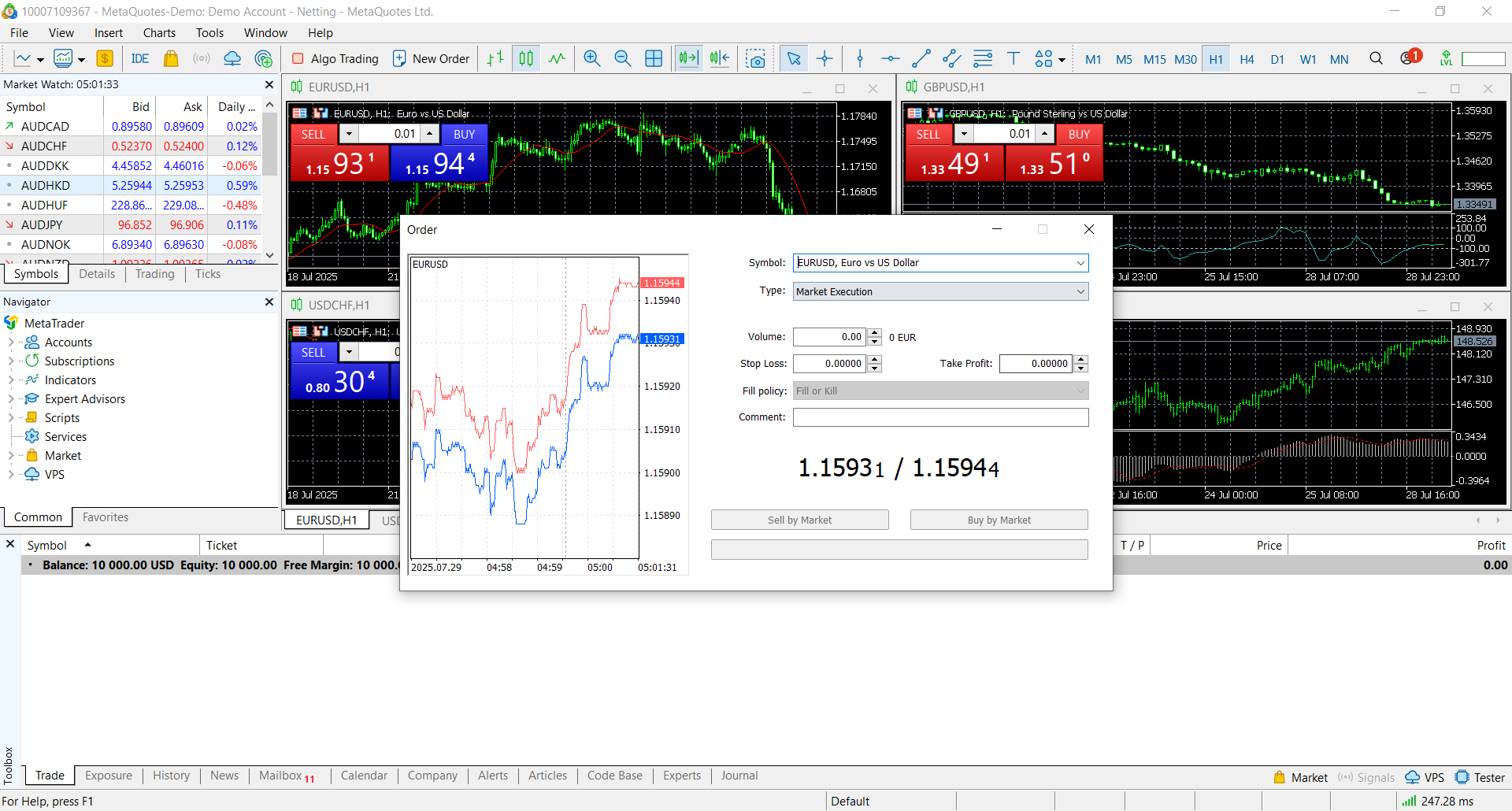Select the text label tool

coord(1014,59)
